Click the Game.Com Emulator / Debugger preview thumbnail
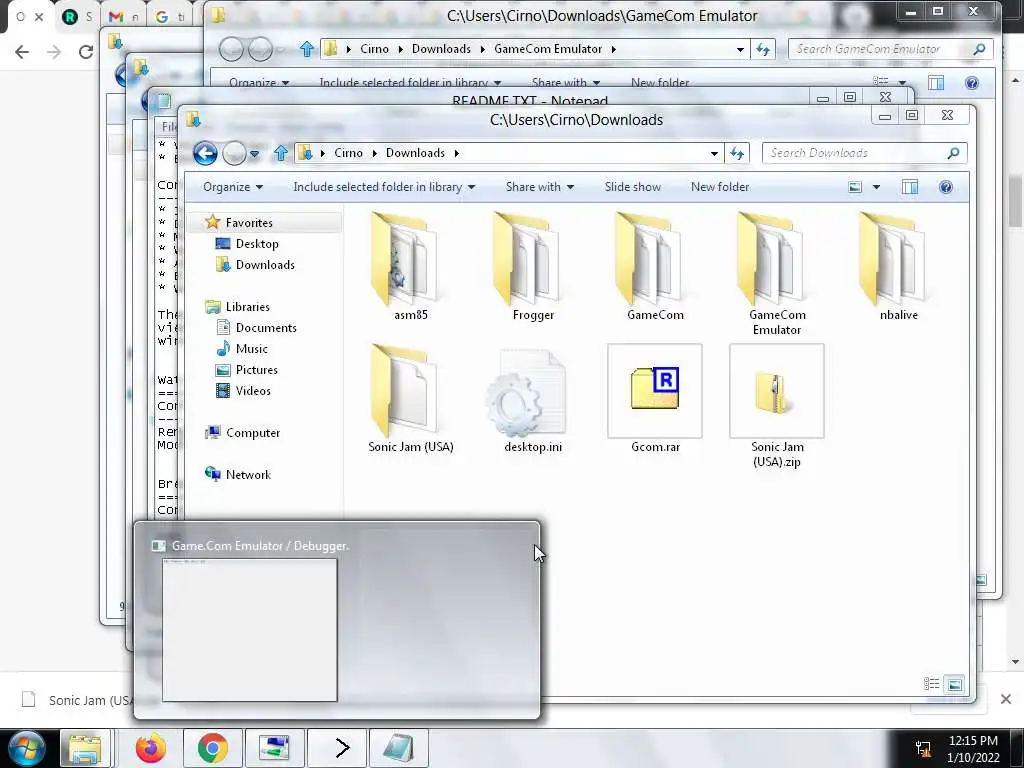The image size is (1024, 768). [249, 630]
